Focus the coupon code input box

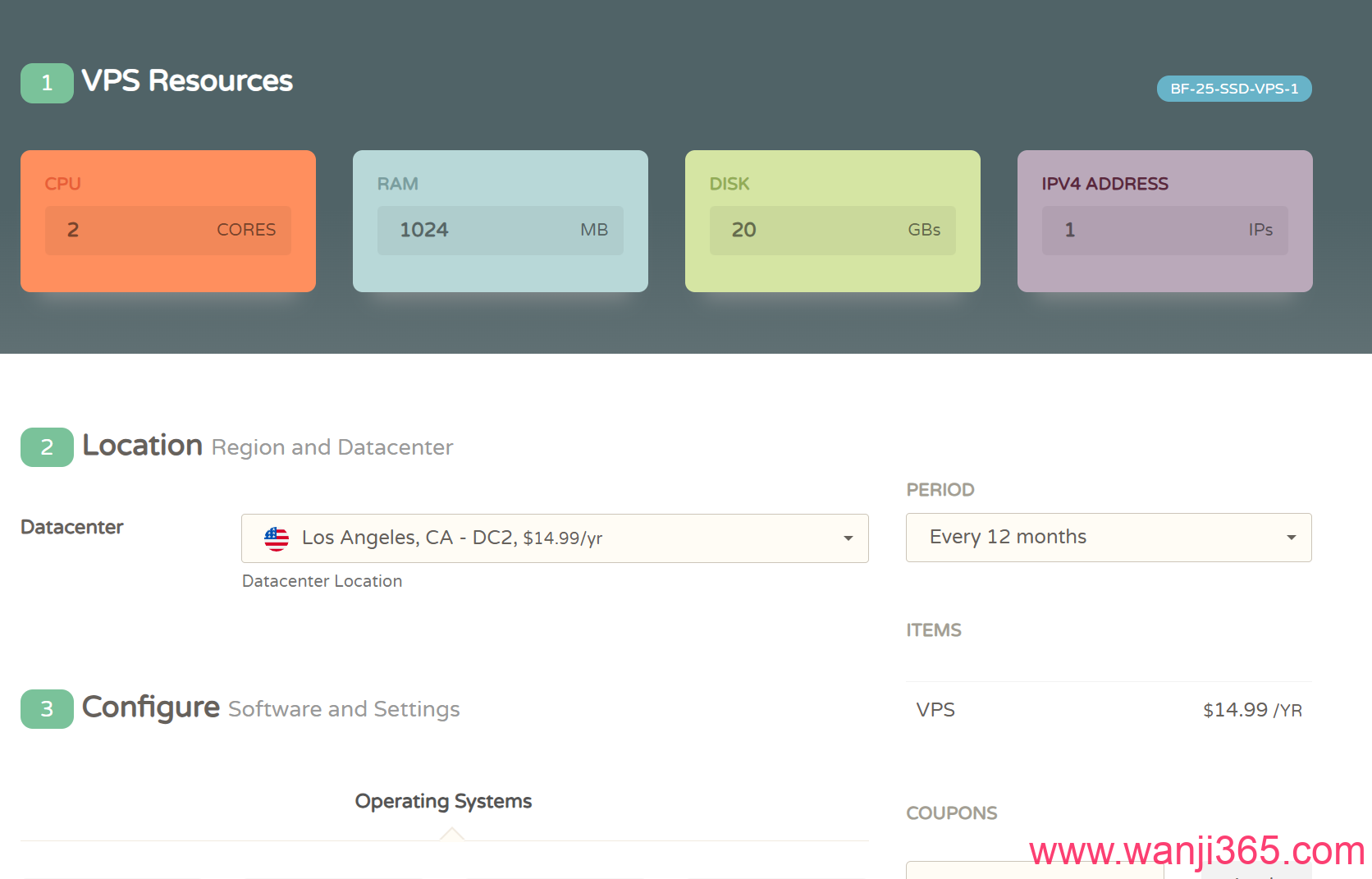1034,870
